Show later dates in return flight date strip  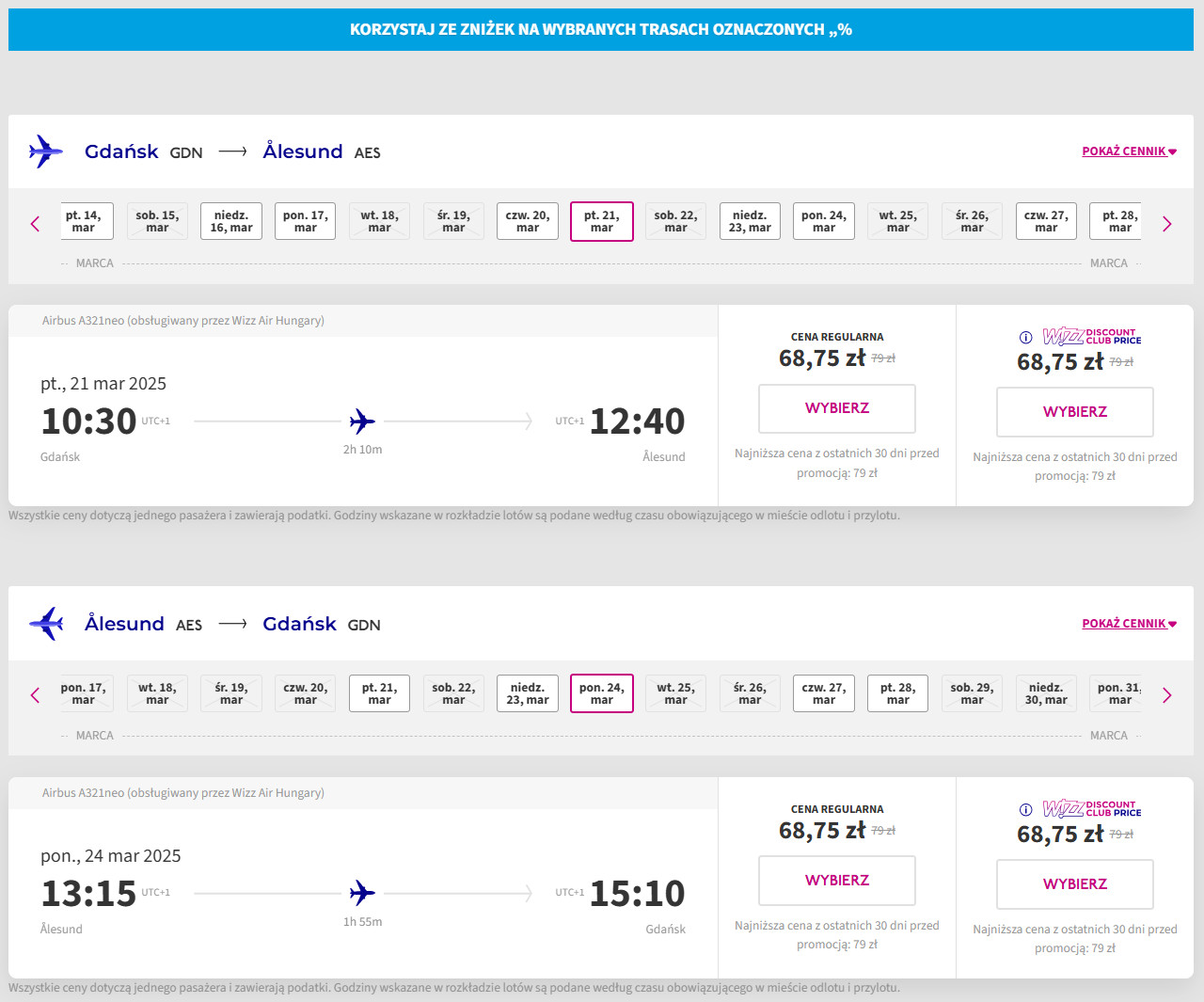click(1166, 695)
